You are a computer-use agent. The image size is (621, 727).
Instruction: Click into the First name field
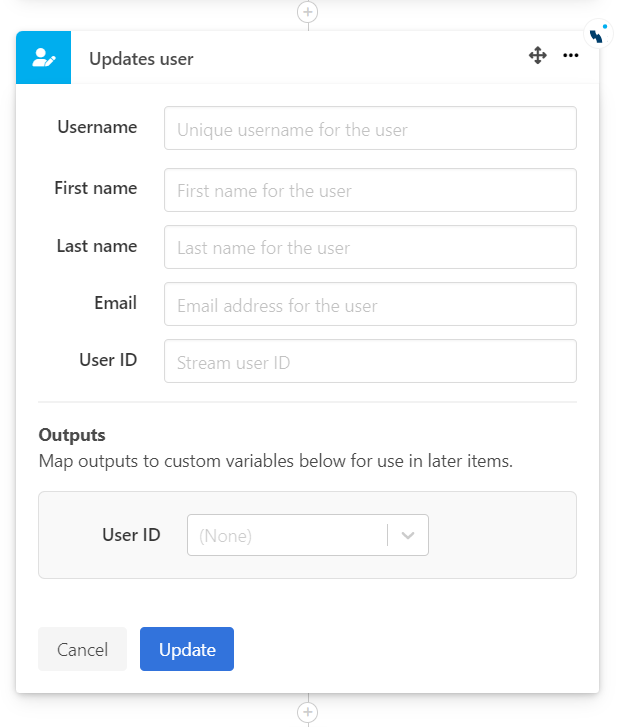(370, 190)
